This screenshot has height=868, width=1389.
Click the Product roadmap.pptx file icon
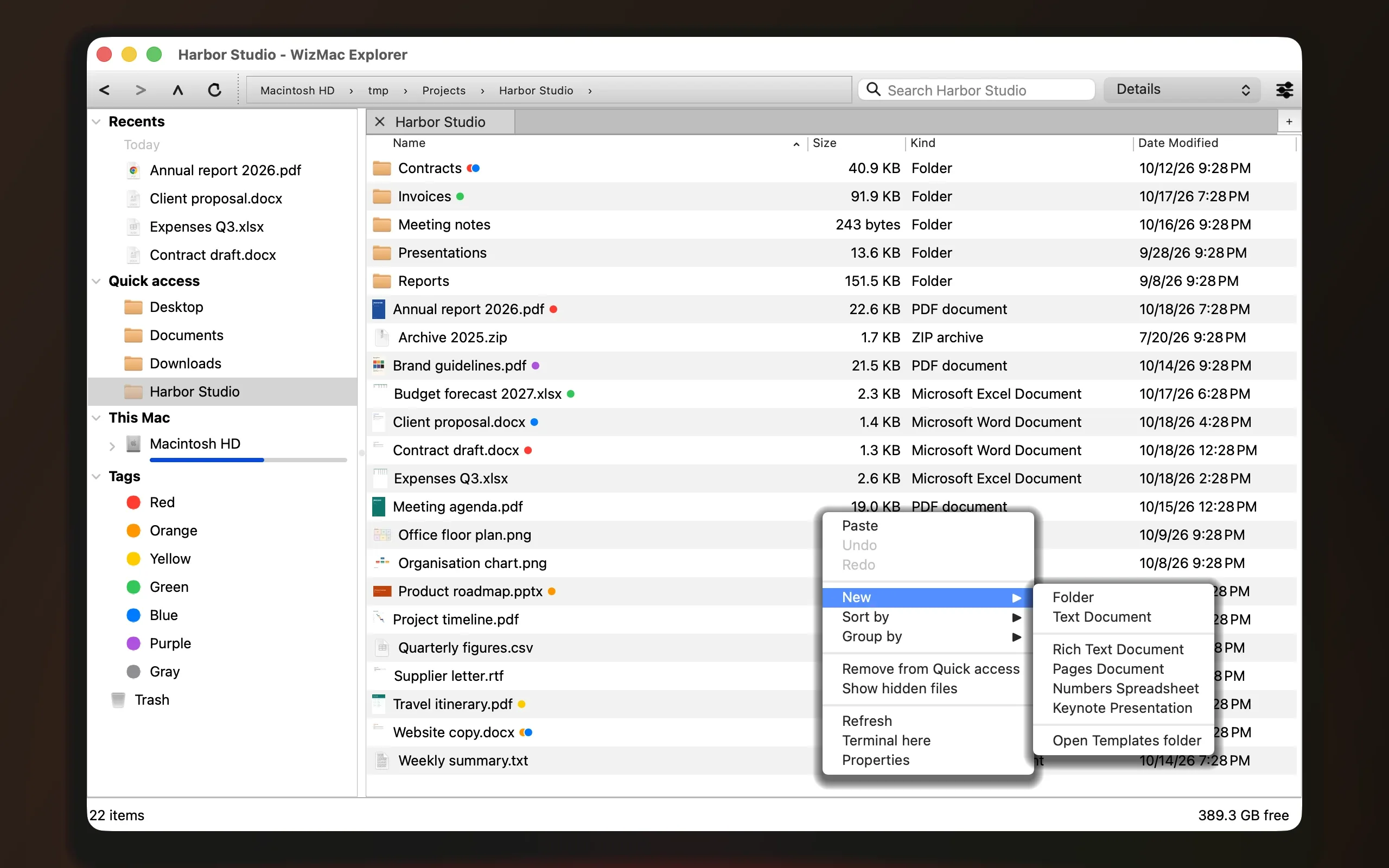click(381, 591)
